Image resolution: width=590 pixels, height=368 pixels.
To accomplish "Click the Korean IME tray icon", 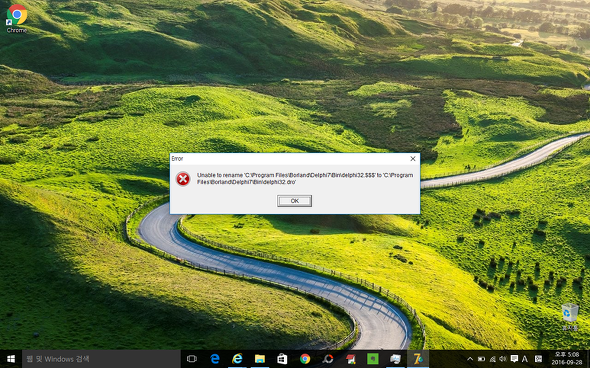I will pyautogui.click(x=538, y=359).
